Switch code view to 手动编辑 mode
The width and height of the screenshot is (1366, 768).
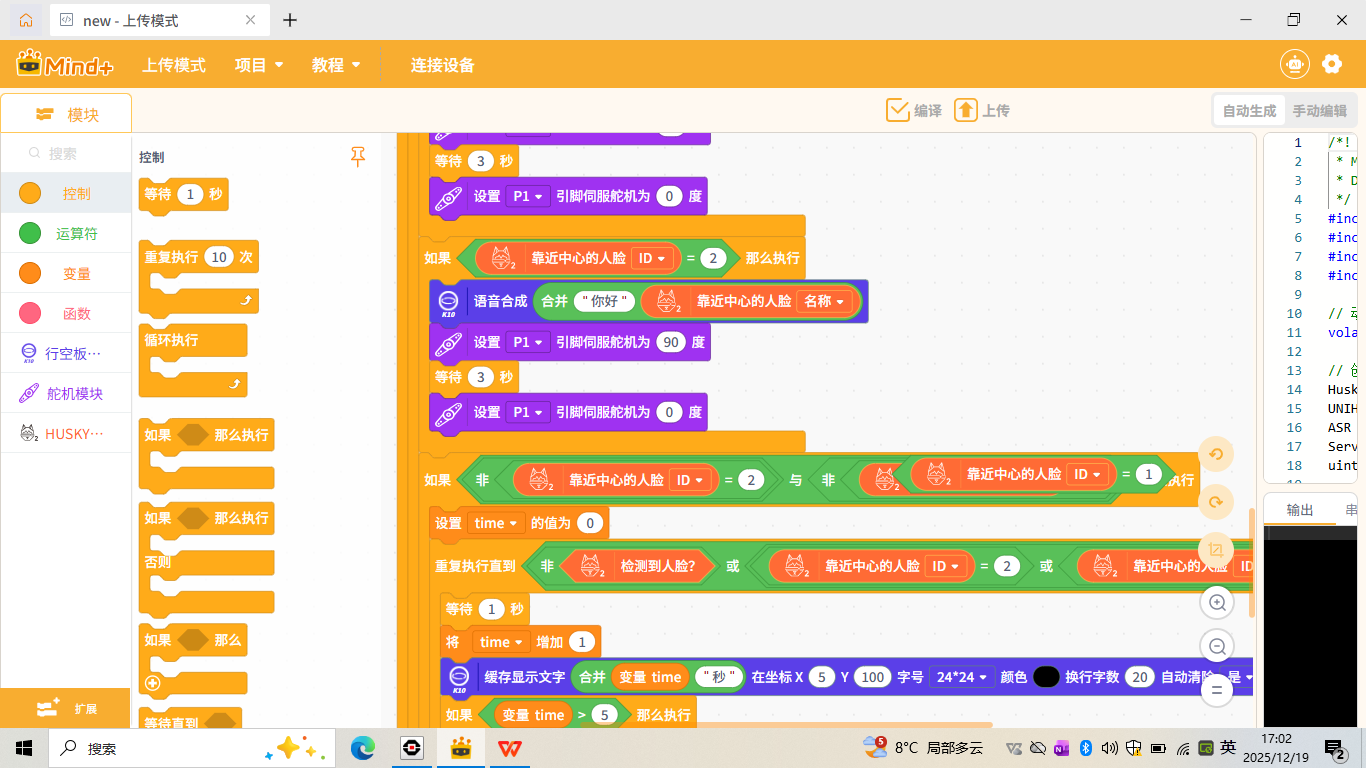pyautogui.click(x=1318, y=111)
